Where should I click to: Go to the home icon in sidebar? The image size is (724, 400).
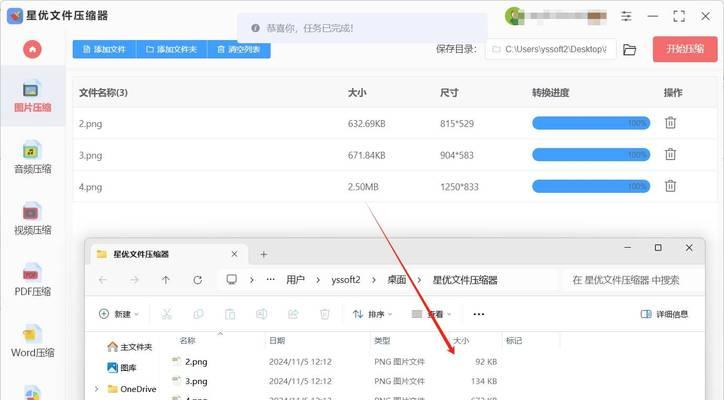pos(32,49)
